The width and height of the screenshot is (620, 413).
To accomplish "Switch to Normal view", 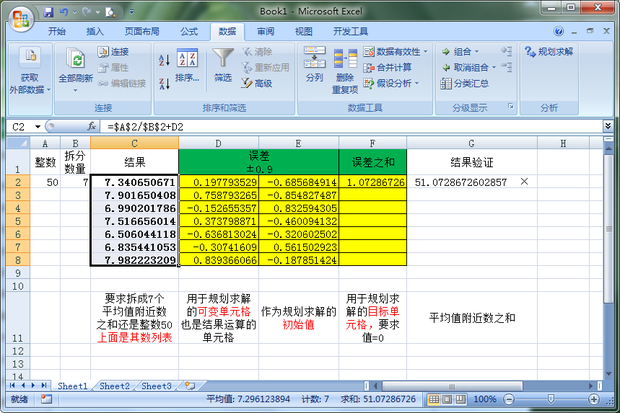I will tap(434, 399).
